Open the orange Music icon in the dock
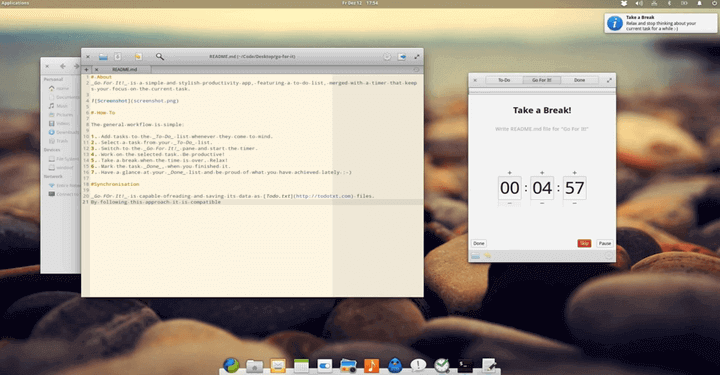 (x=371, y=366)
